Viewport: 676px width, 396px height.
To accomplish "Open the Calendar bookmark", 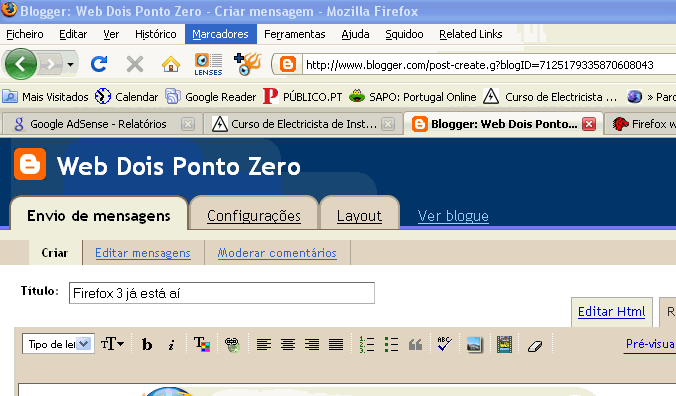I will [x=126, y=97].
